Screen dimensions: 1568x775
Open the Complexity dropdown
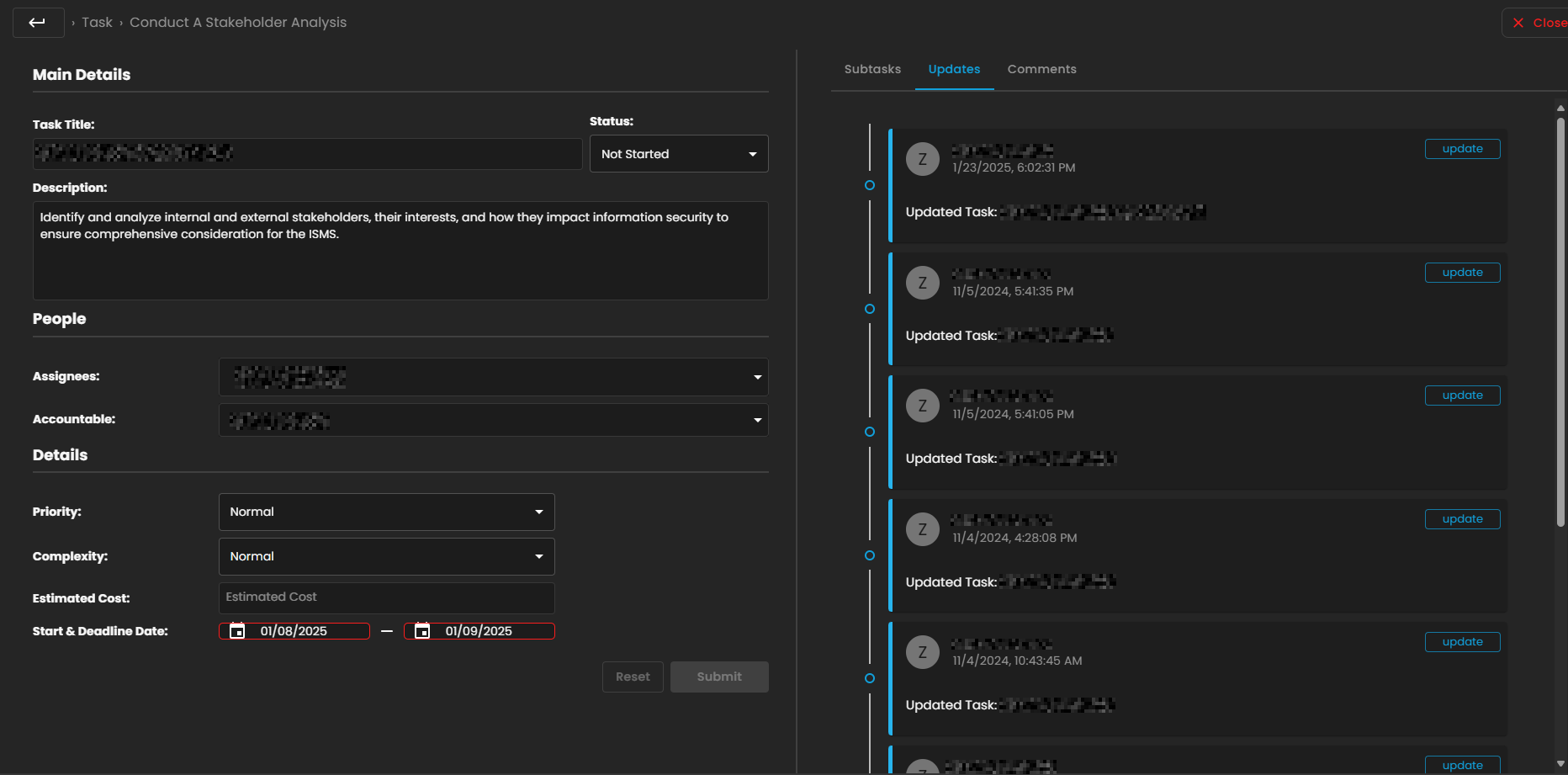(386, 556)
